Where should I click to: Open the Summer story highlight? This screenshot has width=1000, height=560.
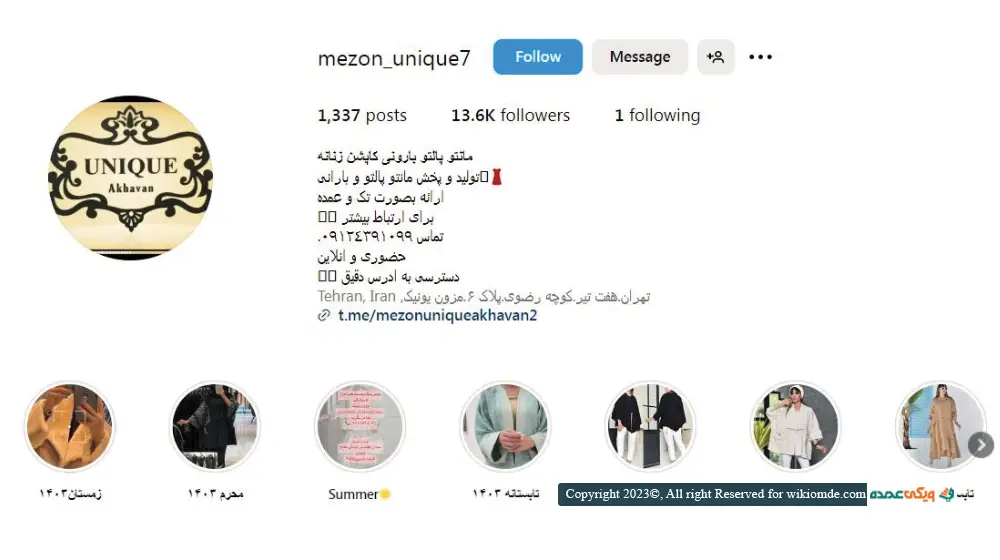pyautogui.click(x=360, y=427)
